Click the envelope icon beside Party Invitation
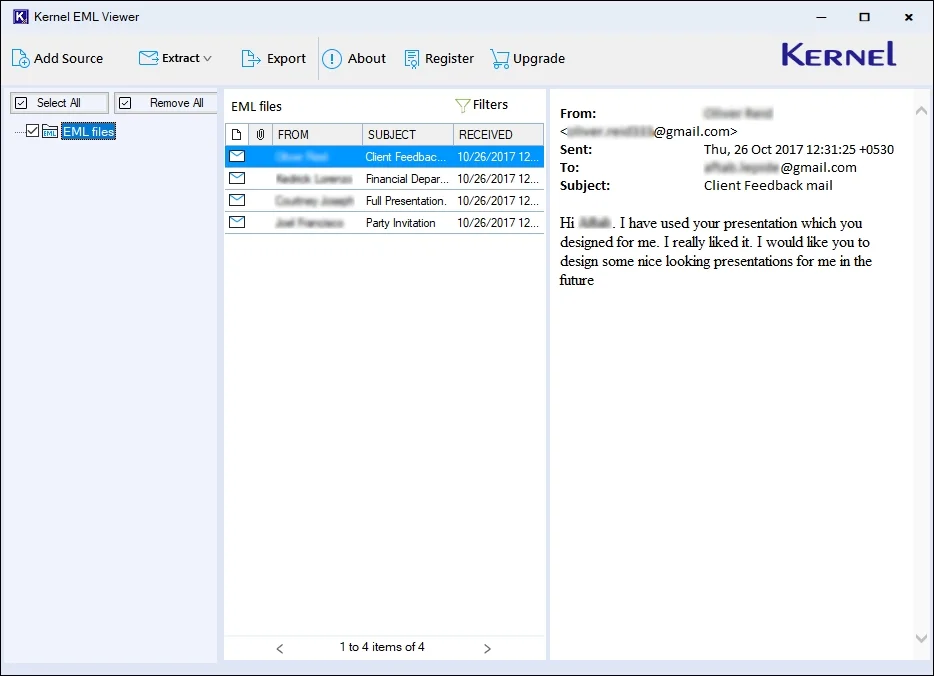 [237, 222]
